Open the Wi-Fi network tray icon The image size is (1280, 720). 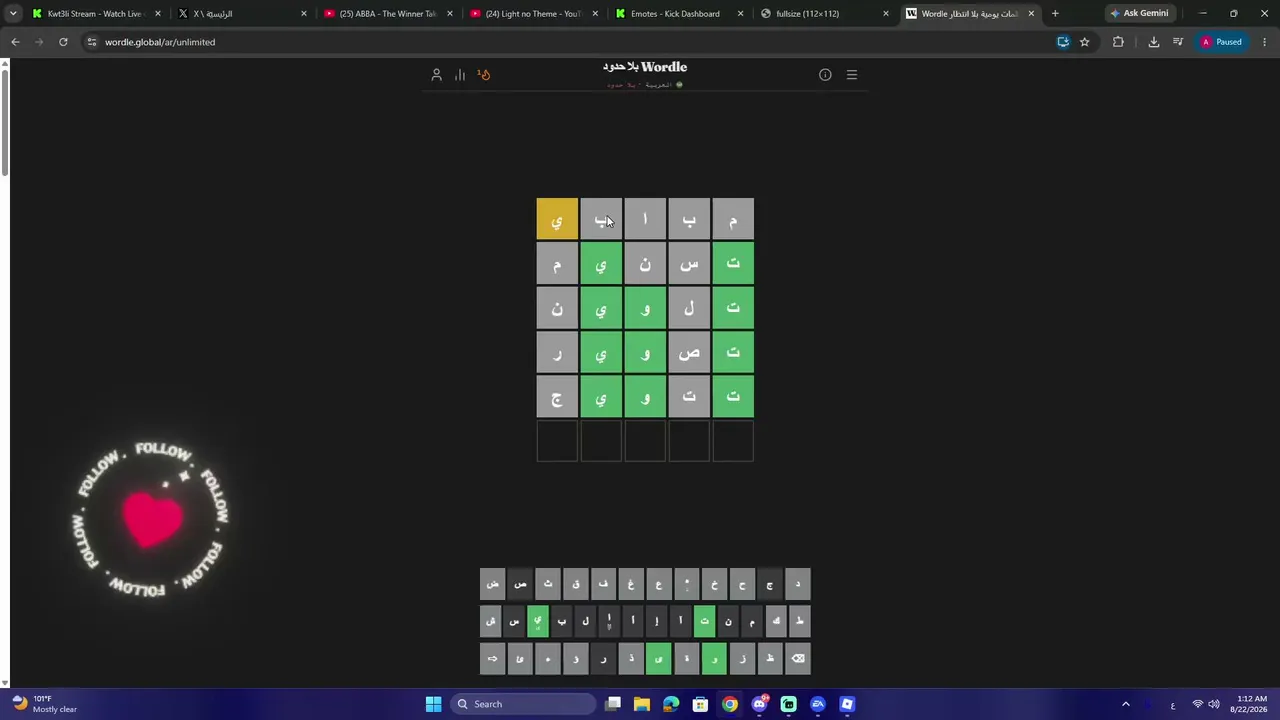(1197, 704)
